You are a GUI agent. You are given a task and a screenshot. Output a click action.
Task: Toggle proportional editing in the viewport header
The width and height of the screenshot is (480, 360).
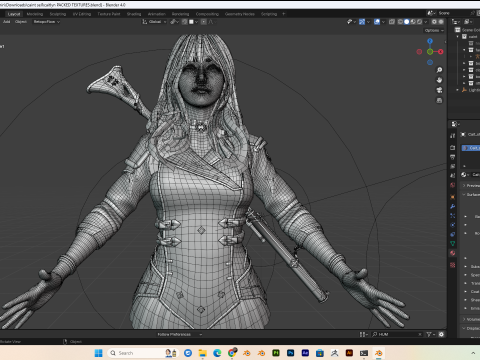pyautogui.click(x=204, y=22)
